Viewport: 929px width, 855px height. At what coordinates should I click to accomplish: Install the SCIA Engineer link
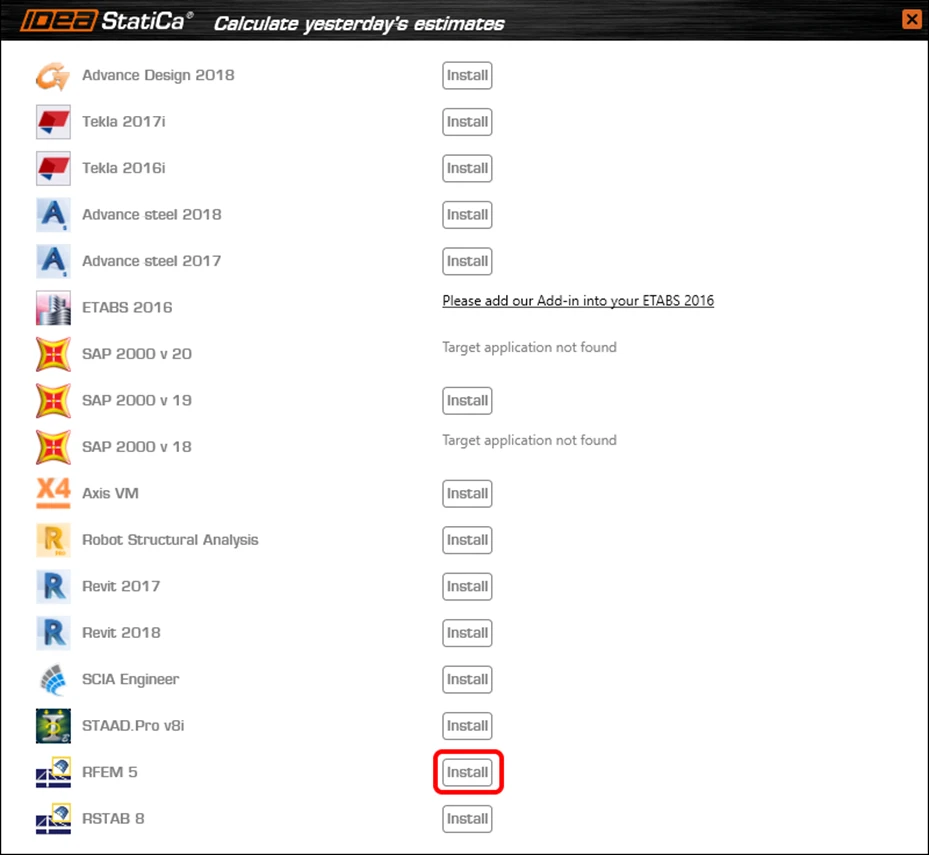(x=467, y=679)
